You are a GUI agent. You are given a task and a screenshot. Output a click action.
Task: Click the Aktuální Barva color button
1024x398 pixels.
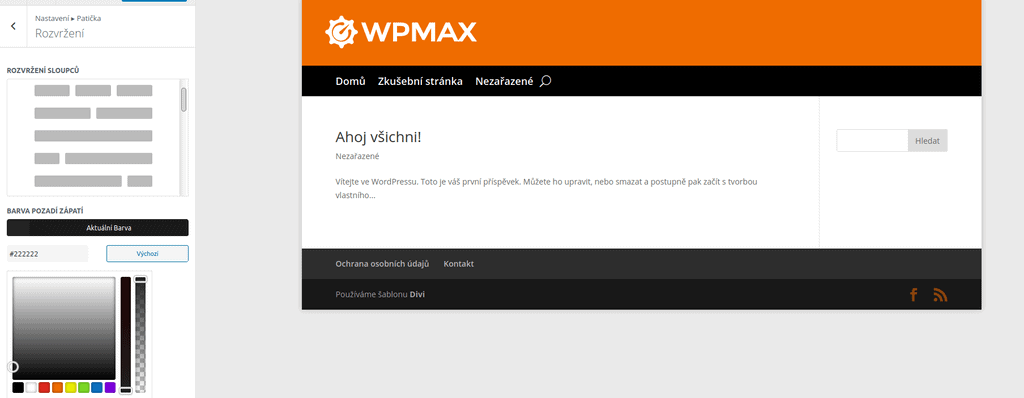(x=97, y=227)
